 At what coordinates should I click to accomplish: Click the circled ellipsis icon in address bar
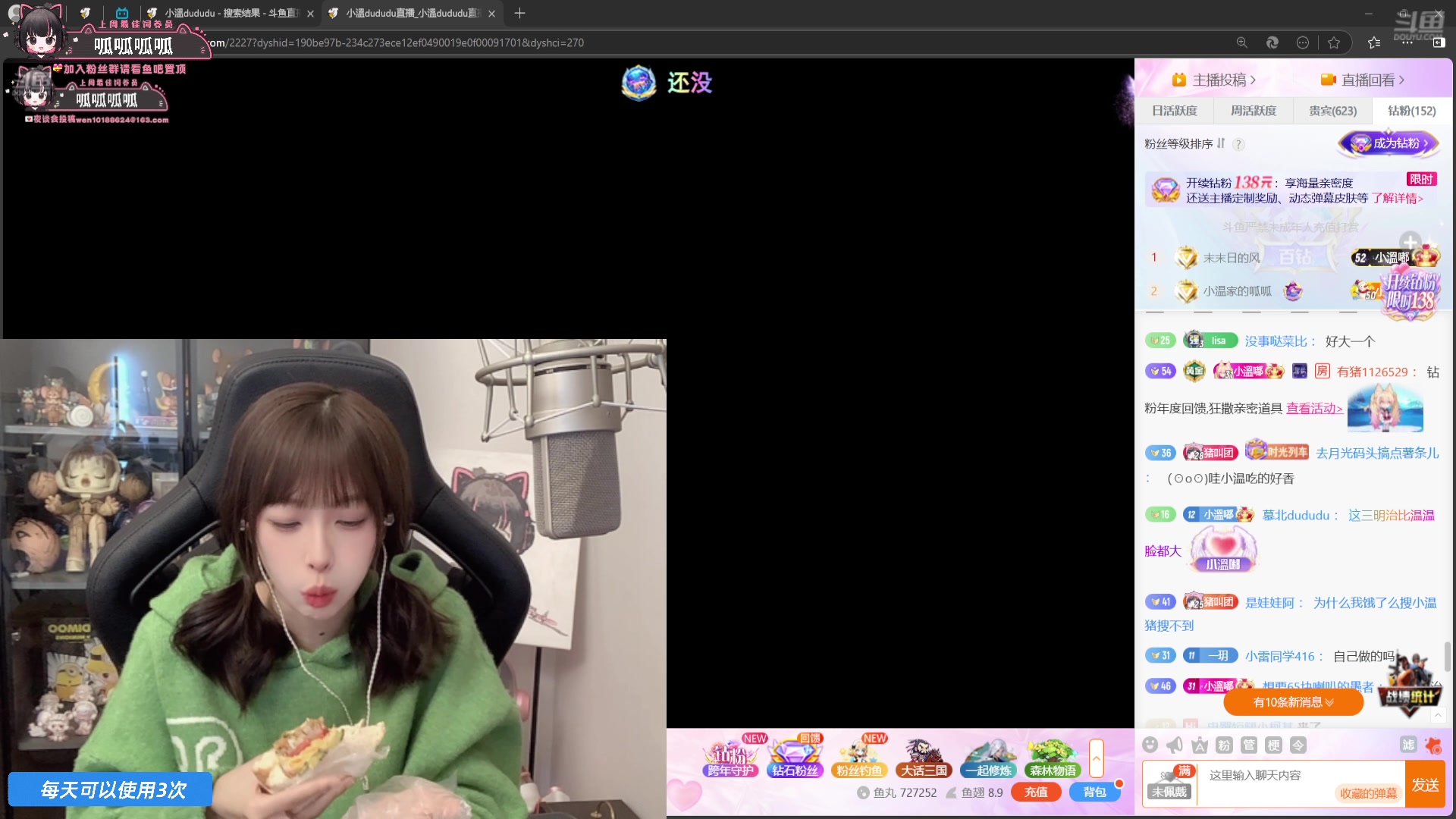click(1303, 42)
